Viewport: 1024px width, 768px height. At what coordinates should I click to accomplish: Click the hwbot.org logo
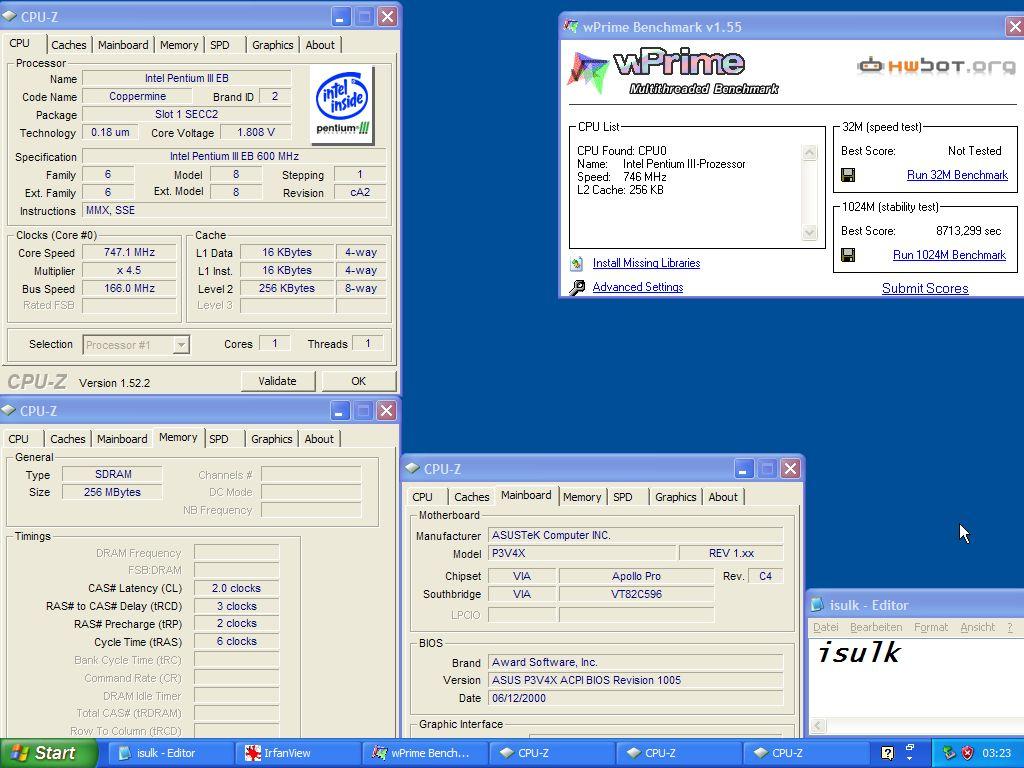point(936,65)
